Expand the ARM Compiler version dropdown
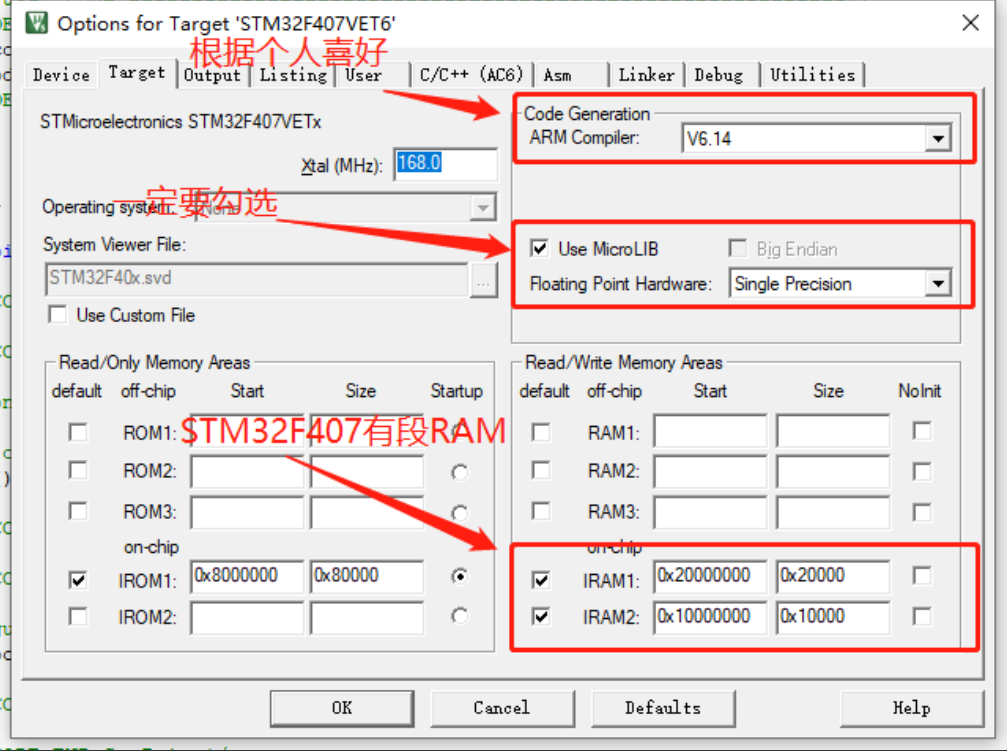The image size is (1007, 751). [938, 138]
